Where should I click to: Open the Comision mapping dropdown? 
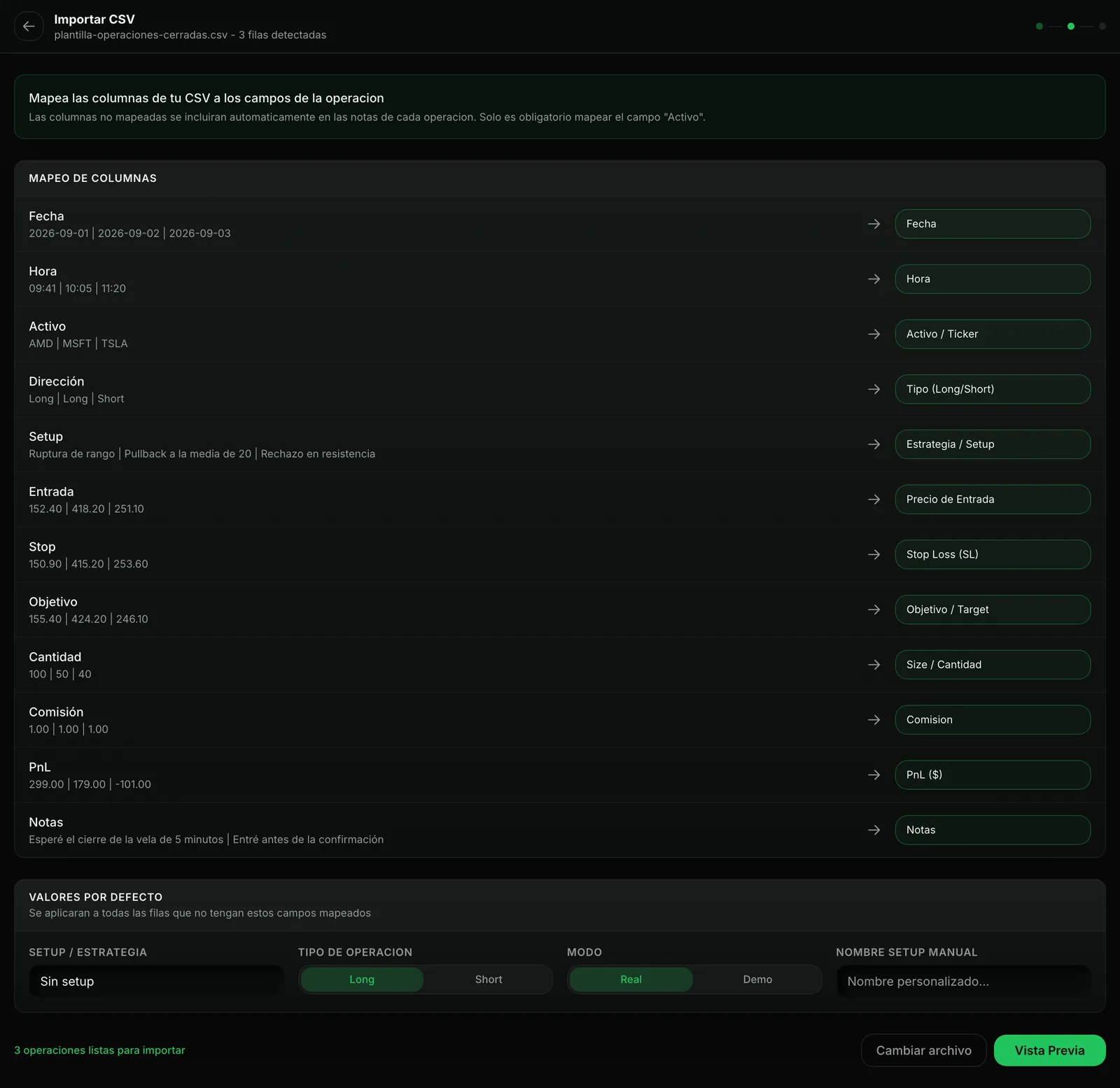pos(993,720)
